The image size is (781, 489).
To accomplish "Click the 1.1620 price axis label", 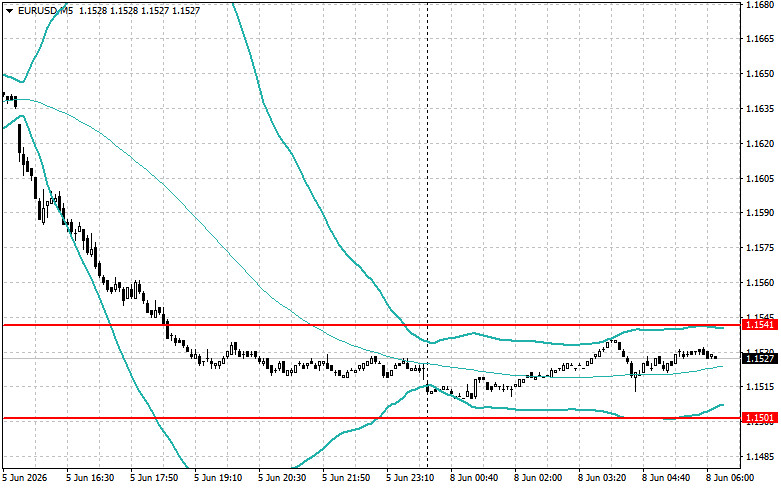I will [x=760, y=144].
